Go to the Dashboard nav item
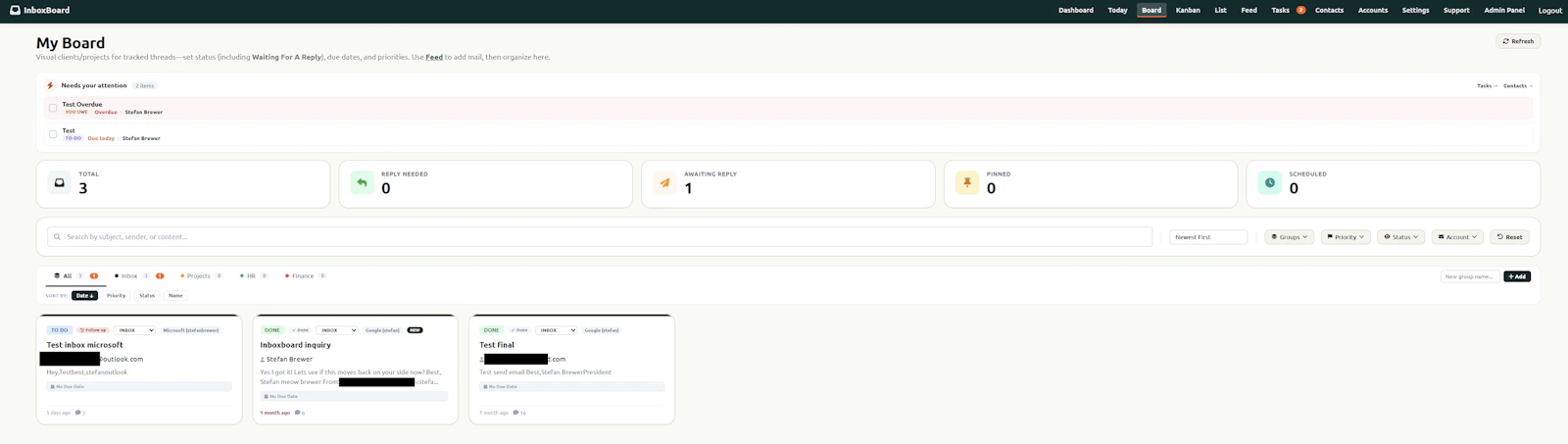Screen dimensions: 1568x444 point(1076,10)
